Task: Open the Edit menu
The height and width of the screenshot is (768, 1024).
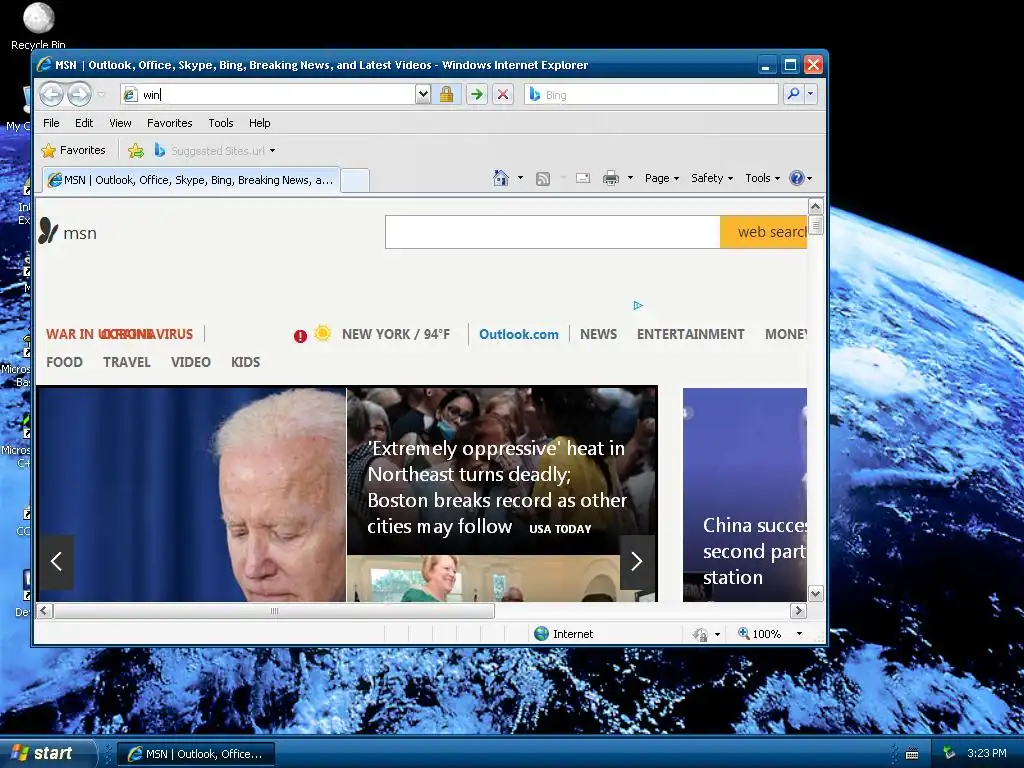Action: point(84,123)
